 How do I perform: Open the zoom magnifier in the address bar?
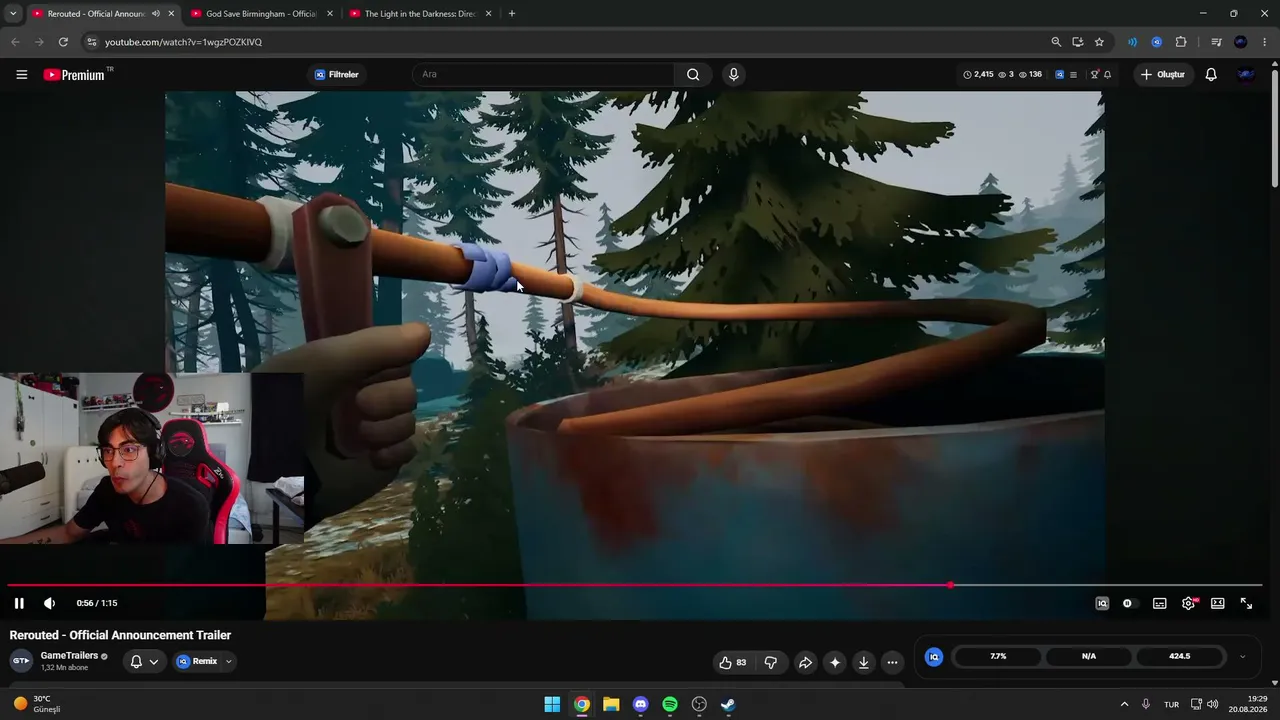pyautogui.click(x=1056, y=42)
